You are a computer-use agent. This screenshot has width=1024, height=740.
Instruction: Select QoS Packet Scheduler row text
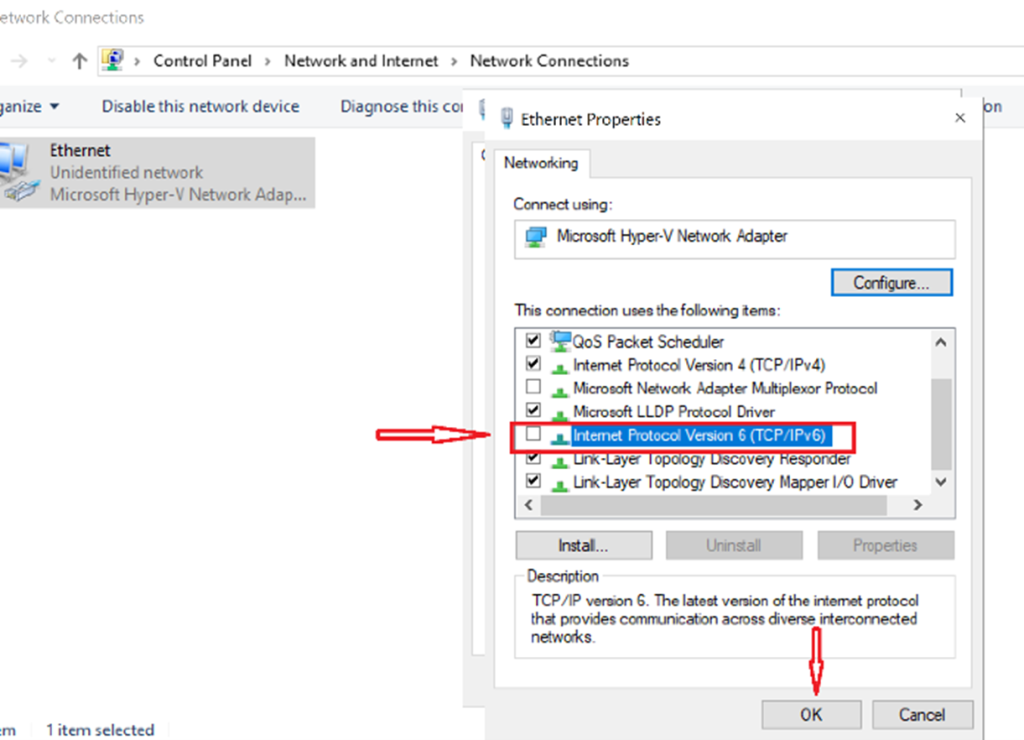[648, 342]
